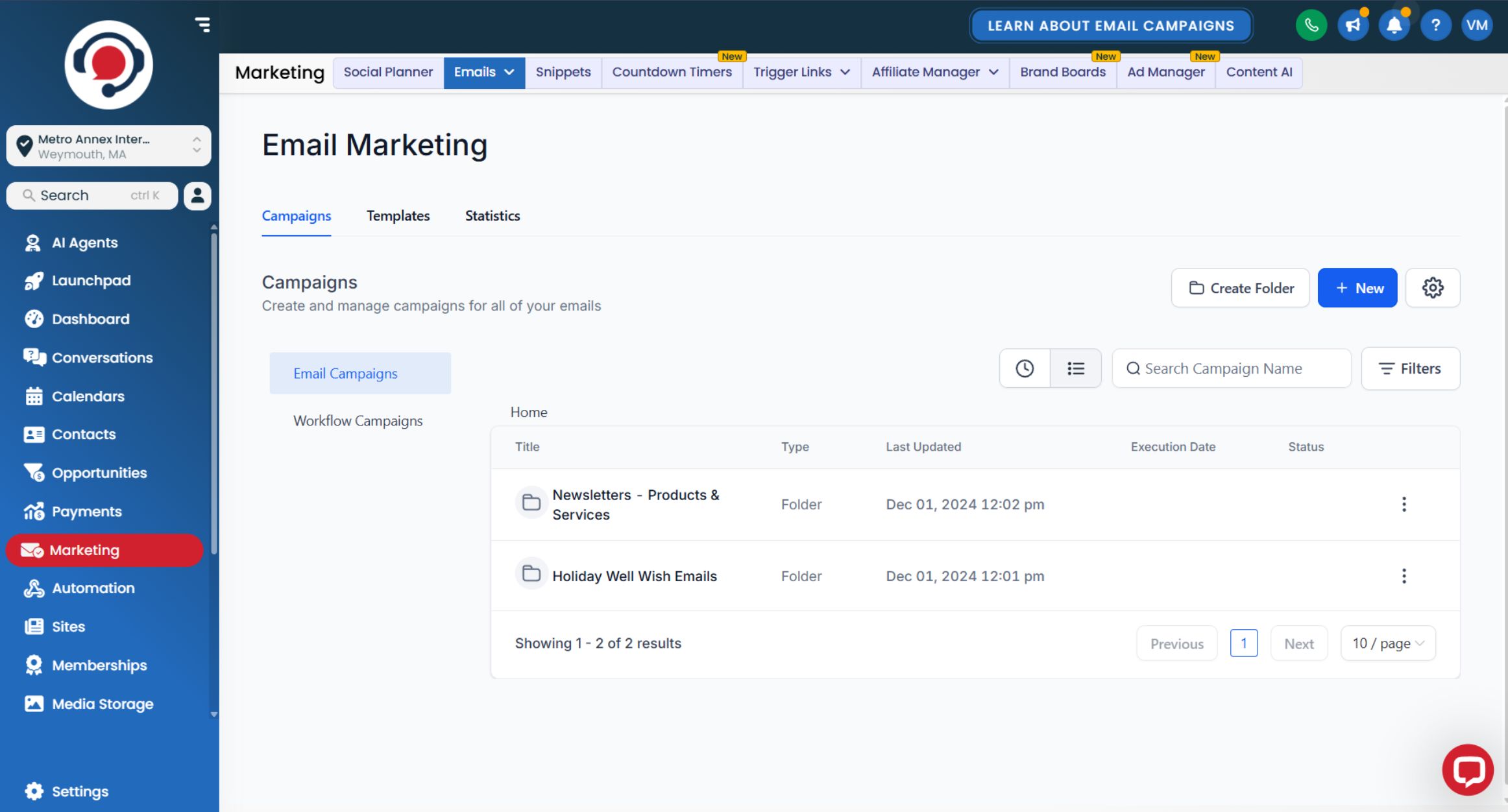Click the Next page button
1508x812 pixels.
point(1299,643)
